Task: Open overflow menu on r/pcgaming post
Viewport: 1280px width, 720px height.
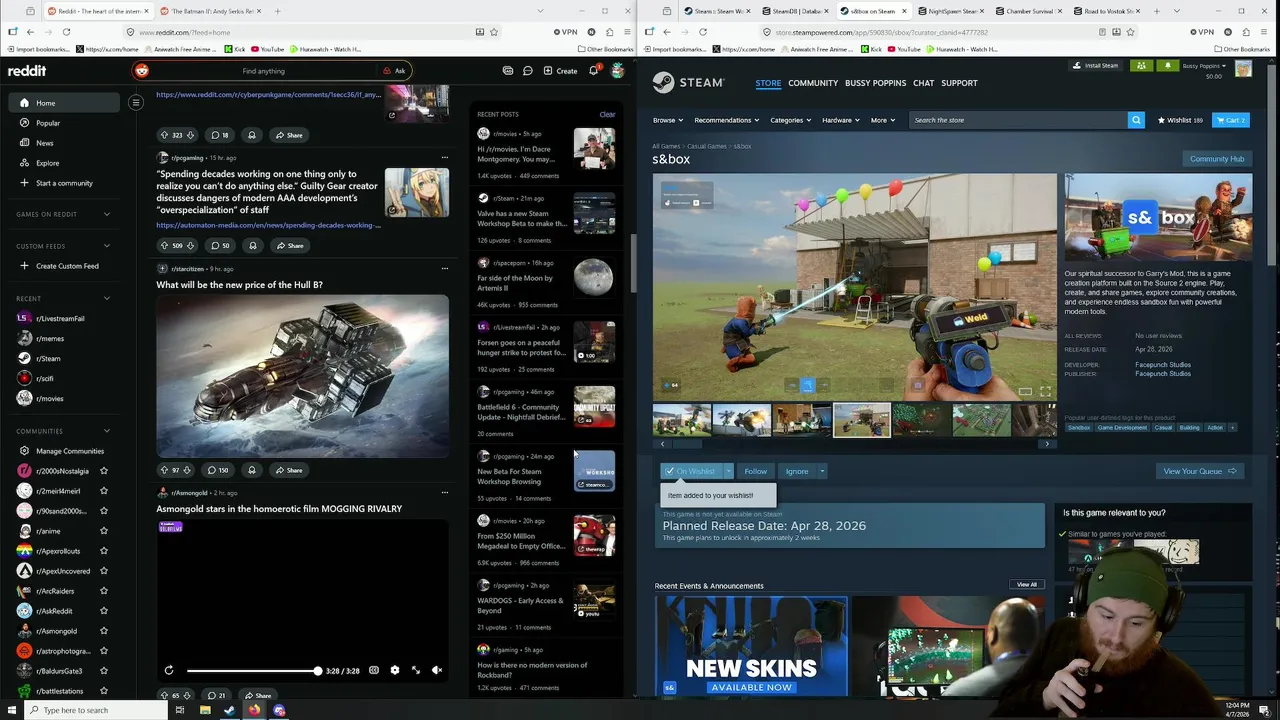Action: pyautogui.click(x=445, y=157)
